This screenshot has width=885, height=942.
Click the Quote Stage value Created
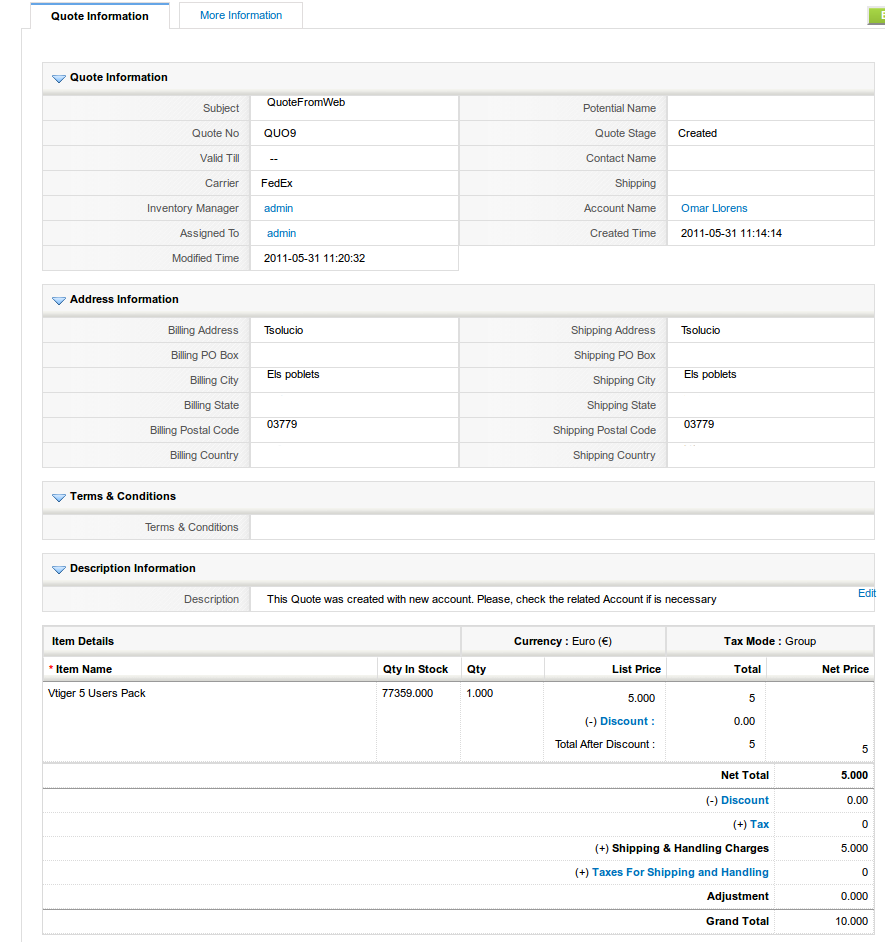pos(697,133)
